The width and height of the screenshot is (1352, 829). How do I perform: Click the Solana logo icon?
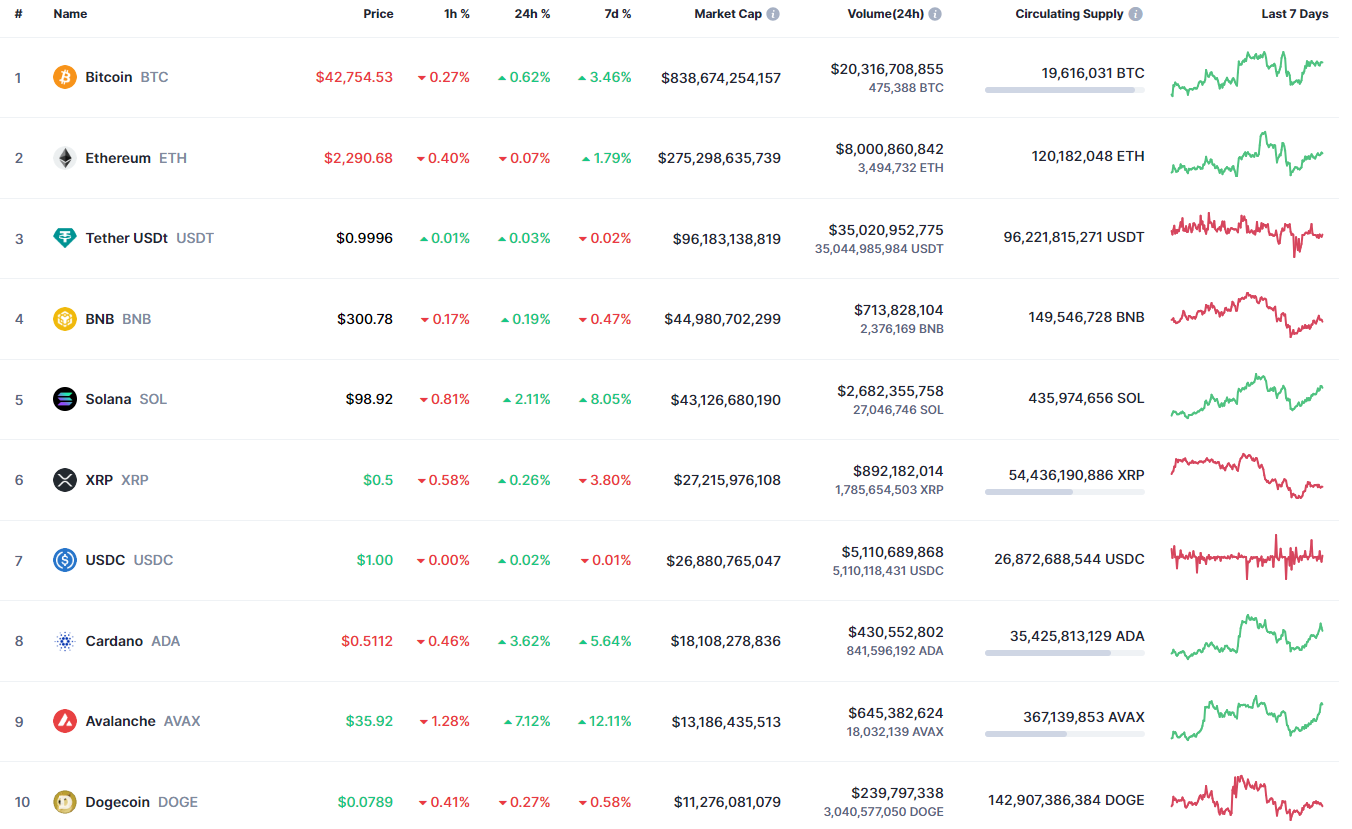pyautogui.click(x=65, y=399)
